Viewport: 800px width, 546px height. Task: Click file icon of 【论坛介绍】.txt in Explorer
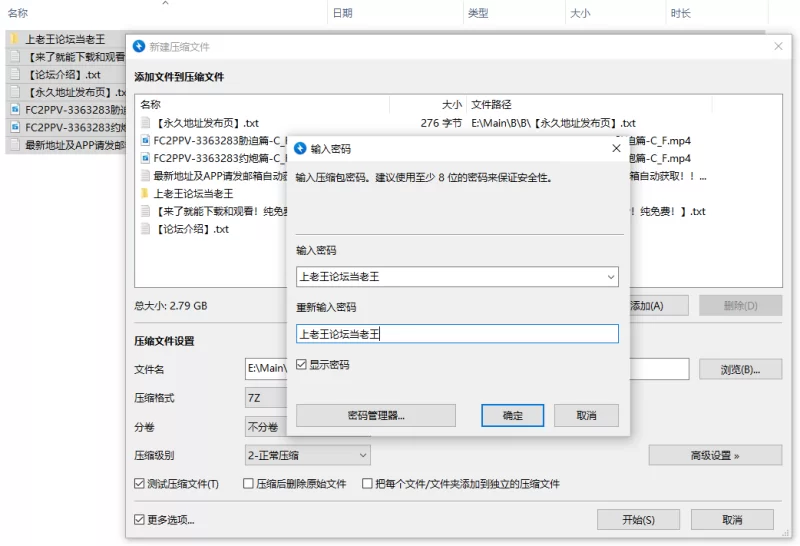(15, 75)
